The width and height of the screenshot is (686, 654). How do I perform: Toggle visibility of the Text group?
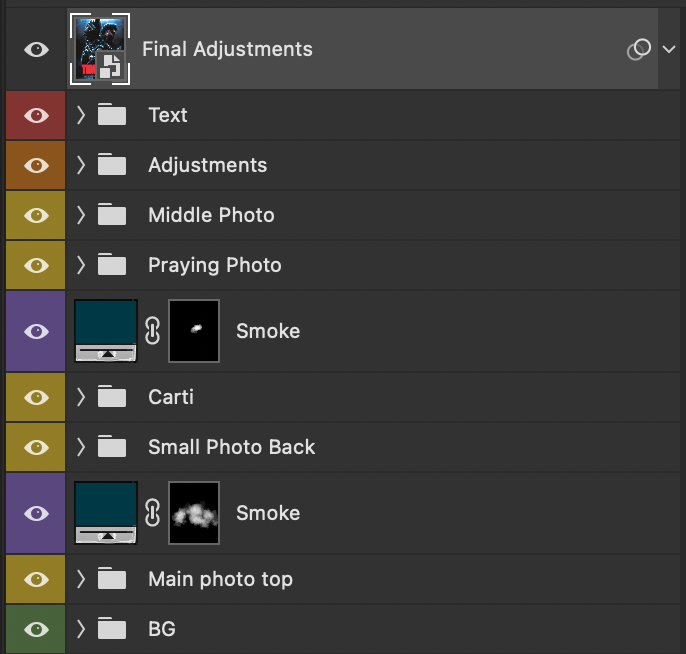point(36,115)
